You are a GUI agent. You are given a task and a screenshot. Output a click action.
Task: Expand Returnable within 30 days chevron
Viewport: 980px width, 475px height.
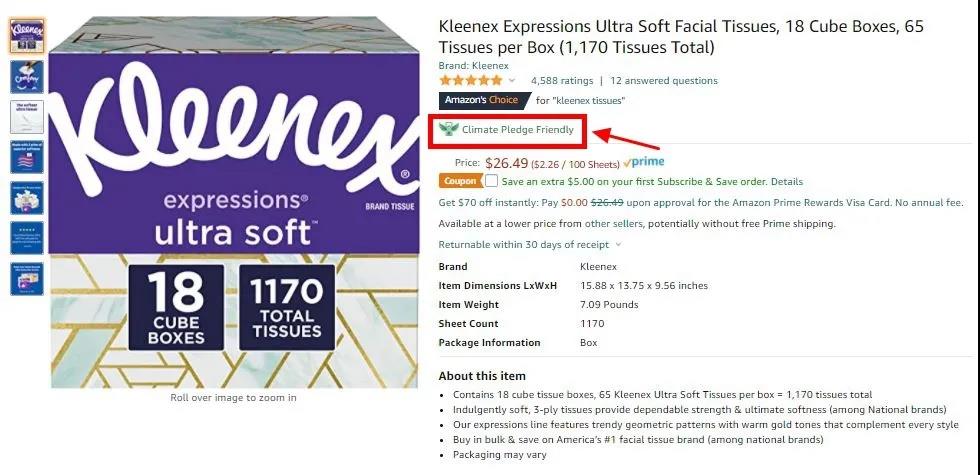[x=618, y=244]
